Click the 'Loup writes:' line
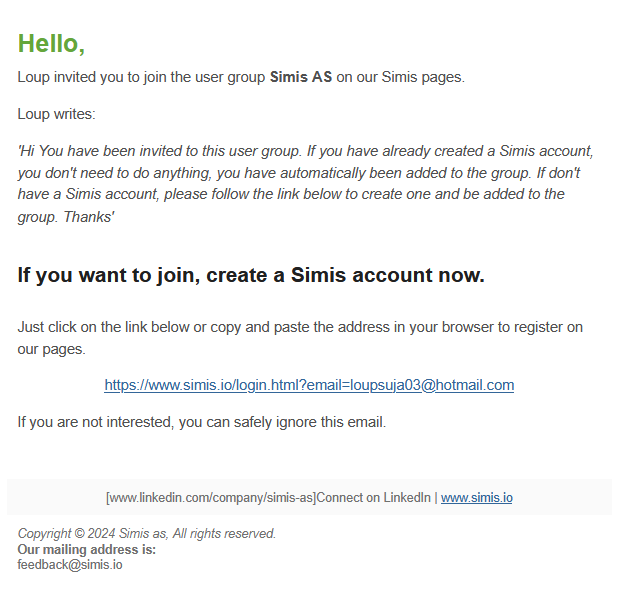 [56, 114]
